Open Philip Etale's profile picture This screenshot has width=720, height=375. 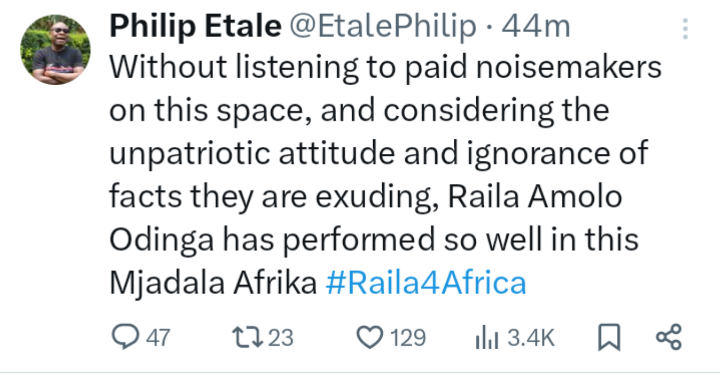(x=55, y=50)
